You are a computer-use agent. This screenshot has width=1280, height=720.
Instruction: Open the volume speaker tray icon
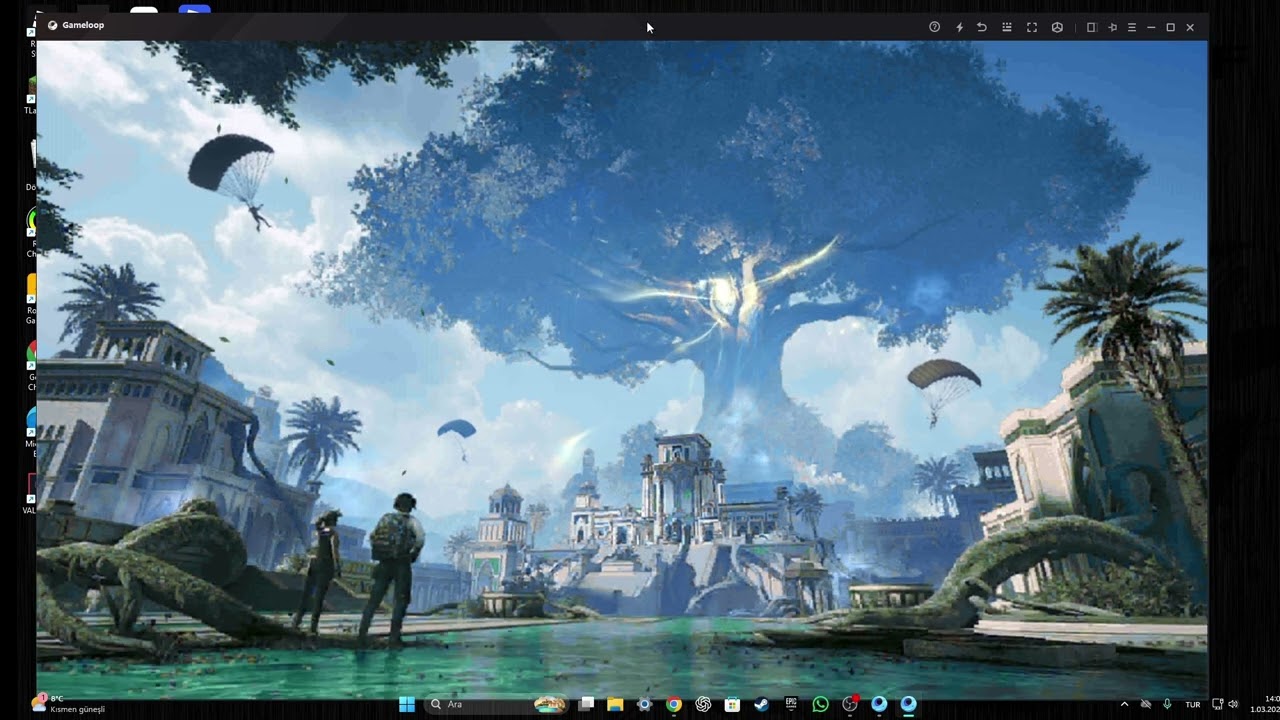[x=1233, y=704]
